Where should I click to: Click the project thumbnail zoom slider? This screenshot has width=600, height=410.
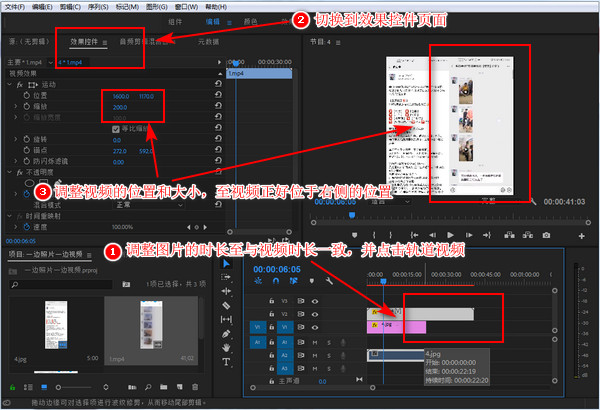[x=75, y=387]
